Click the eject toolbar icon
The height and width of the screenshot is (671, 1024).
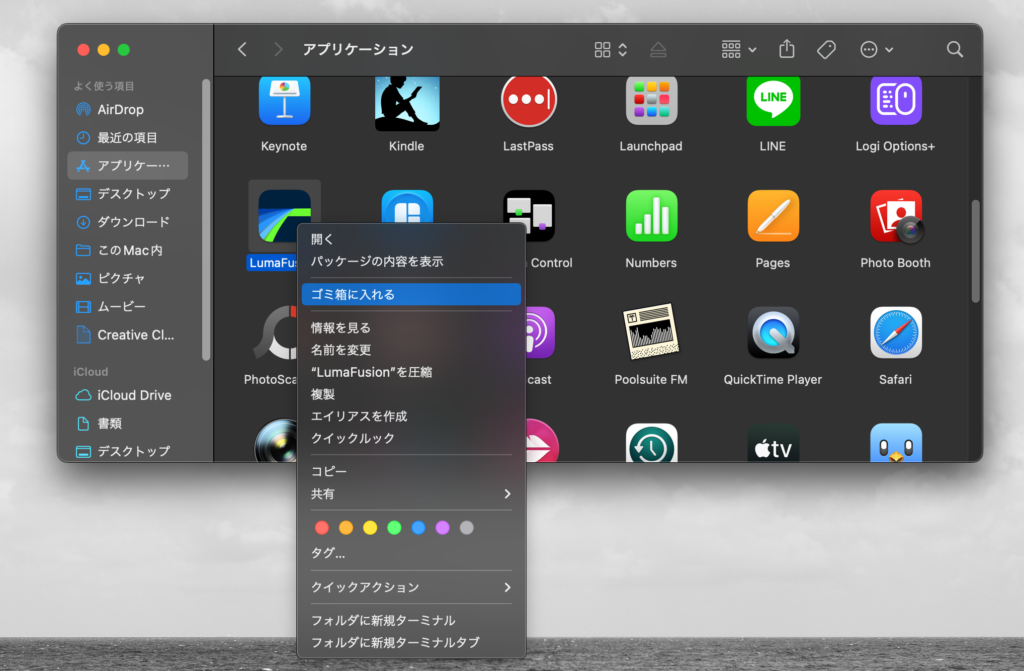click(x=658, y=50)
